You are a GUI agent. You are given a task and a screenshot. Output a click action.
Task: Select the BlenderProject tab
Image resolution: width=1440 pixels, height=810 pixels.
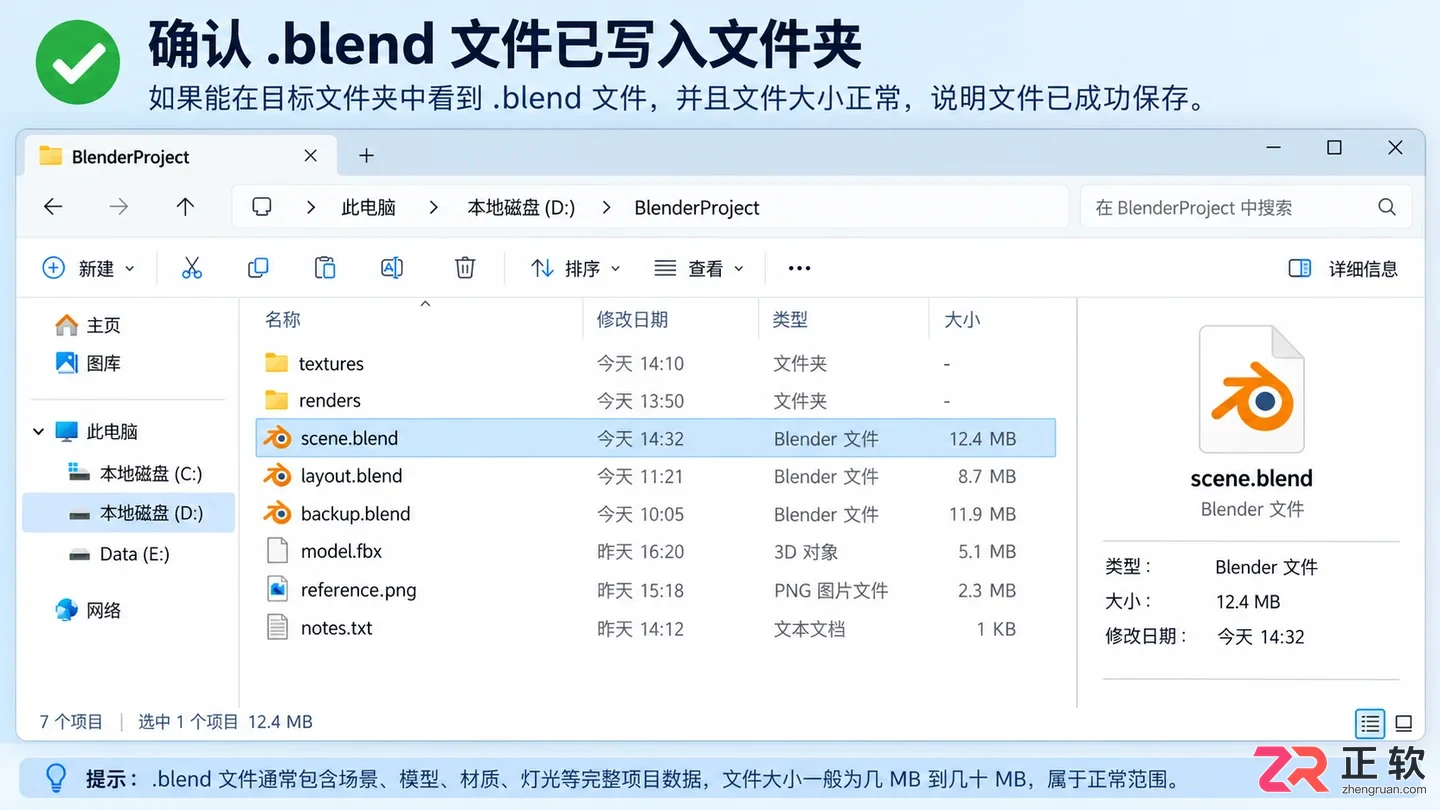178,156
